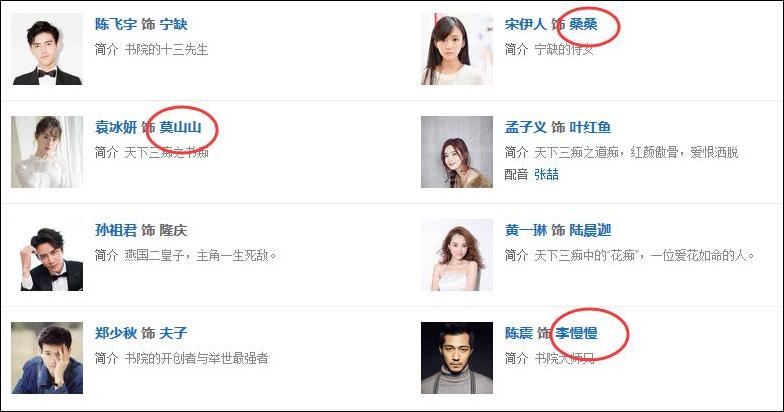Open the 叶红鱼 character link
Screen dimensions: 784x412
[590, 127]
